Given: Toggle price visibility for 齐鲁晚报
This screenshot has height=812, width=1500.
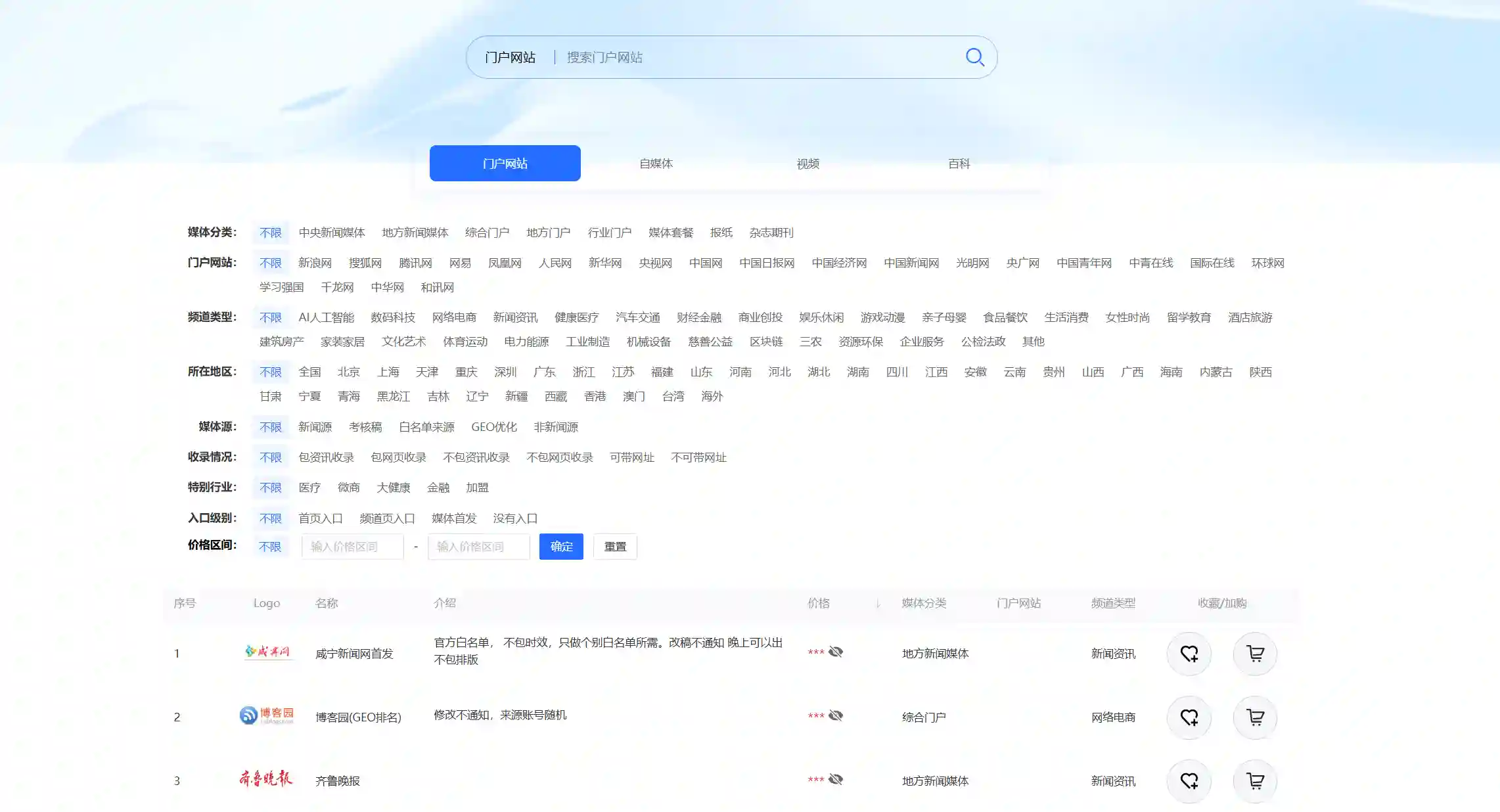Looking at the screenshot, I should click(x=835, y=779).
